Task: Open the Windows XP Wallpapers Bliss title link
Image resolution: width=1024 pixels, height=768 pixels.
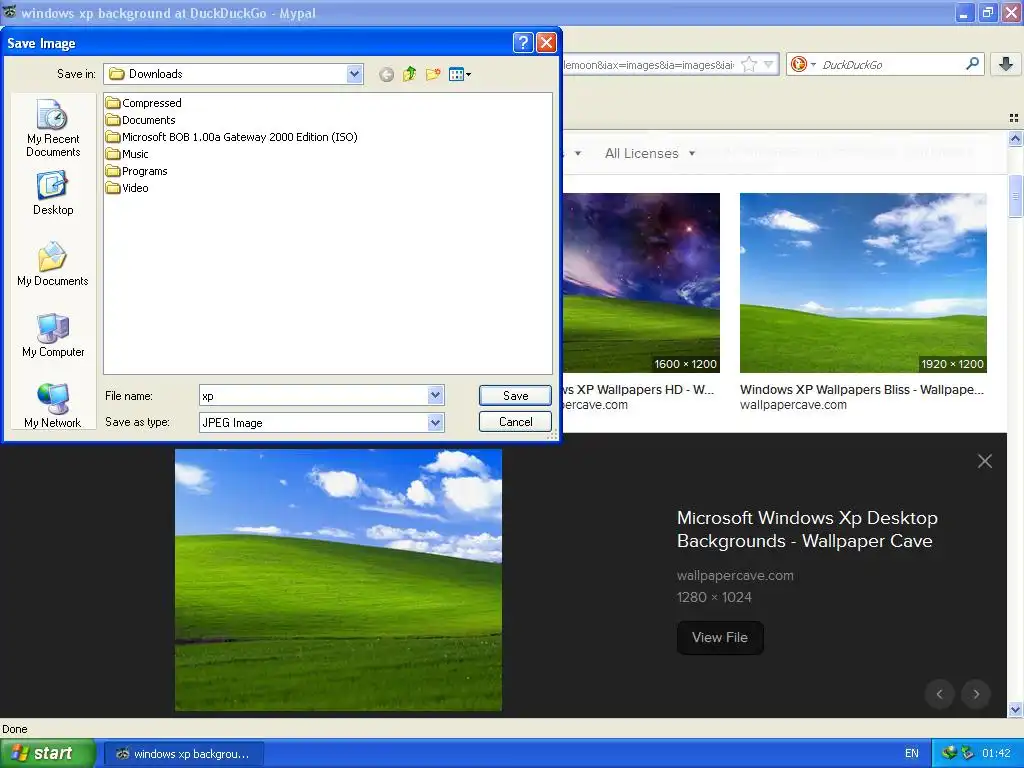Action: (862, 389)
